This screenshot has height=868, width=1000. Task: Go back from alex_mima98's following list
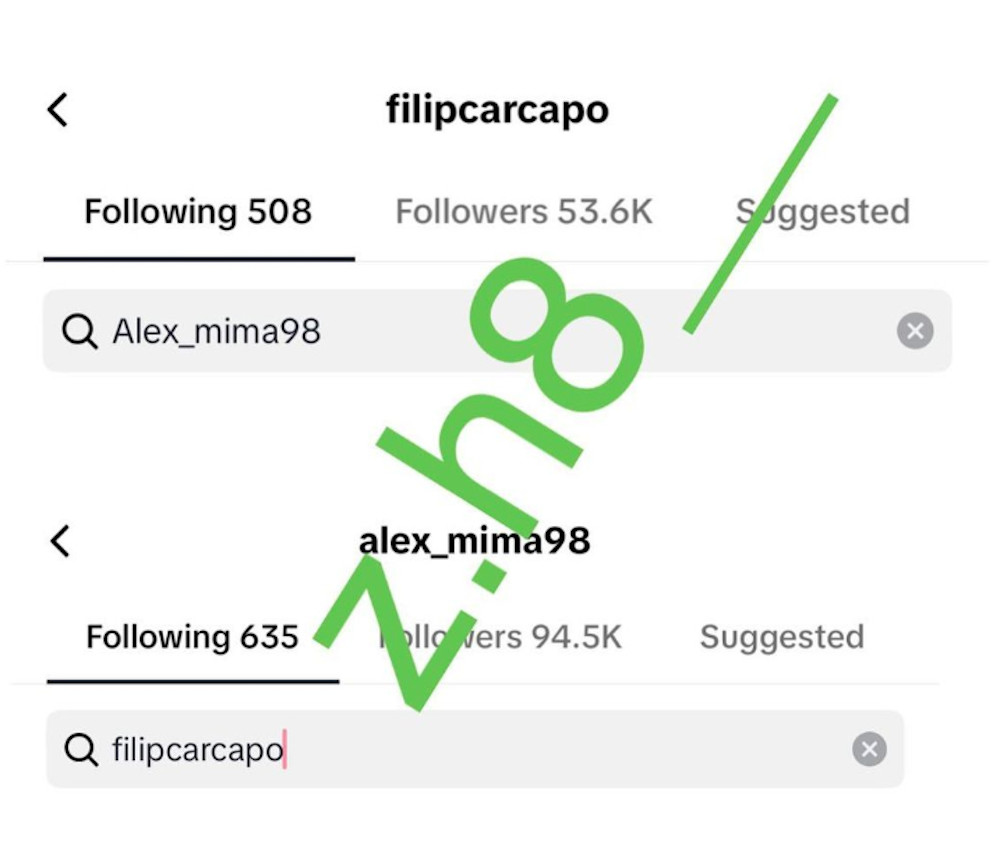[60, 541]
